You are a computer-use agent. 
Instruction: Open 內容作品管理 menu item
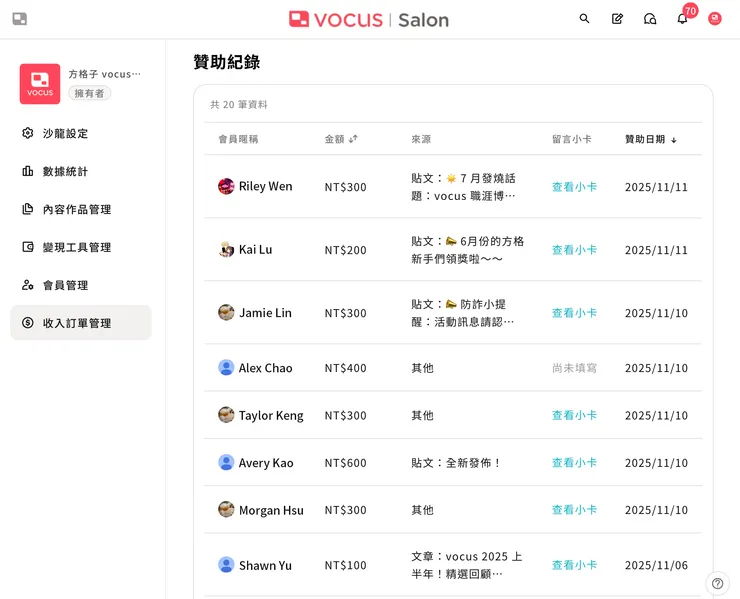[81, 209]
